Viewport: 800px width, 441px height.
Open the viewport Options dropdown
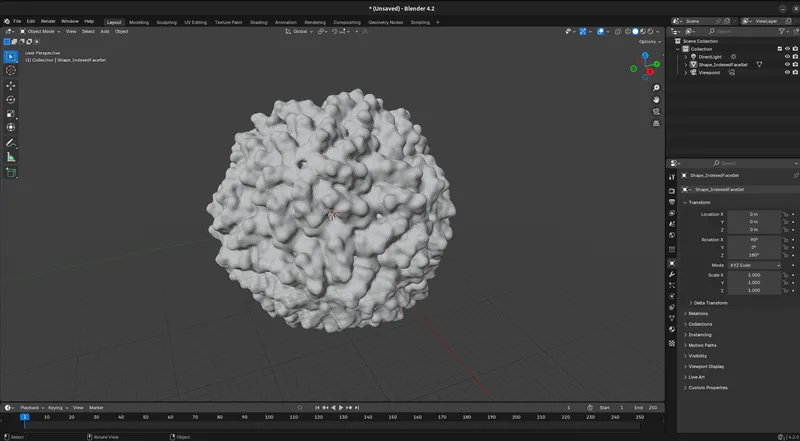coord(649,42)
